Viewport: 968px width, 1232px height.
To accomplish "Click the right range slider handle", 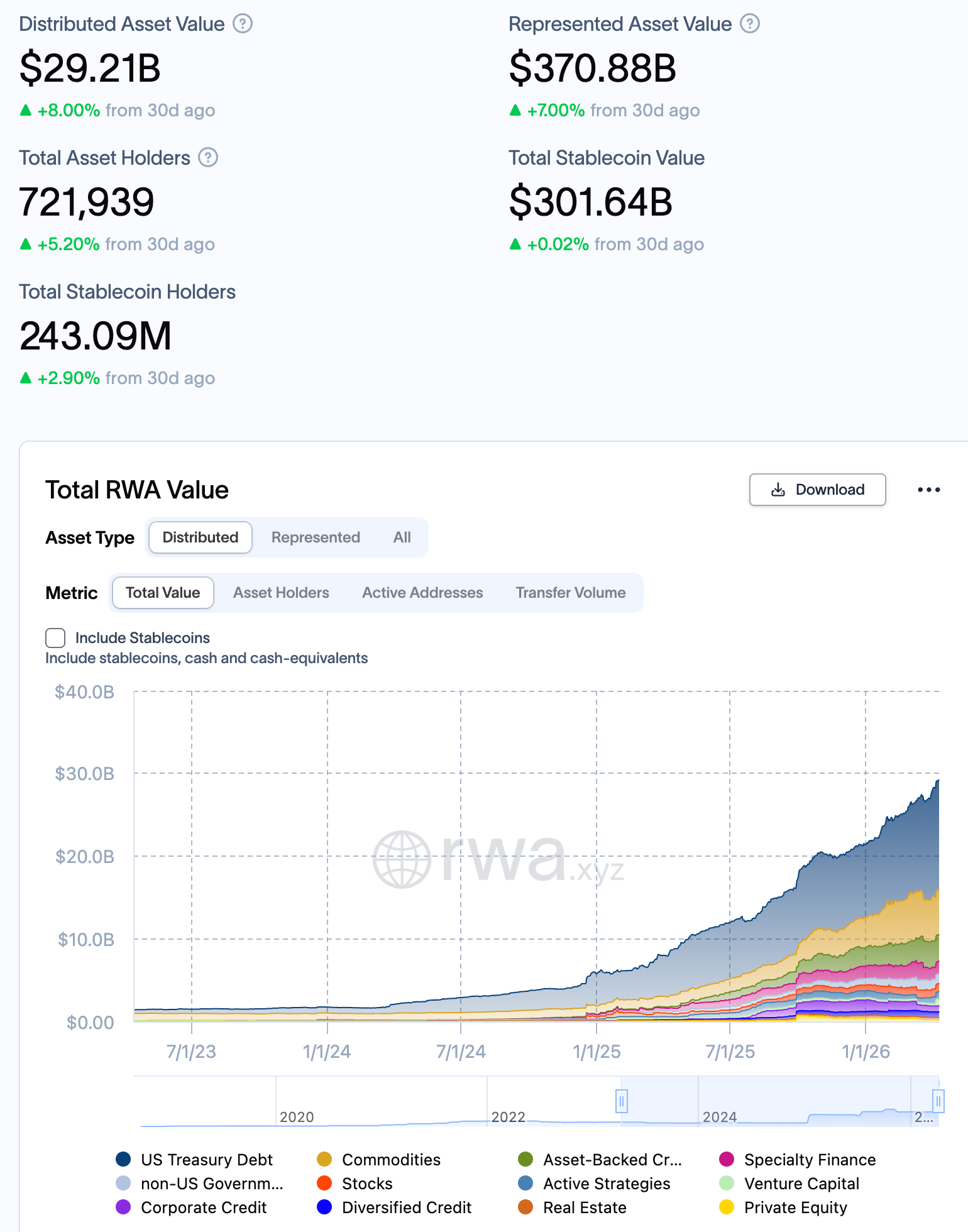I will (x=938, y=1101).
